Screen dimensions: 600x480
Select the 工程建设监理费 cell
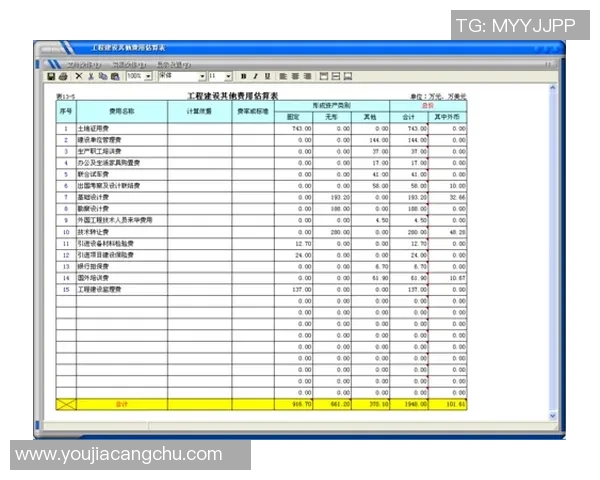[x=122, y=290]
